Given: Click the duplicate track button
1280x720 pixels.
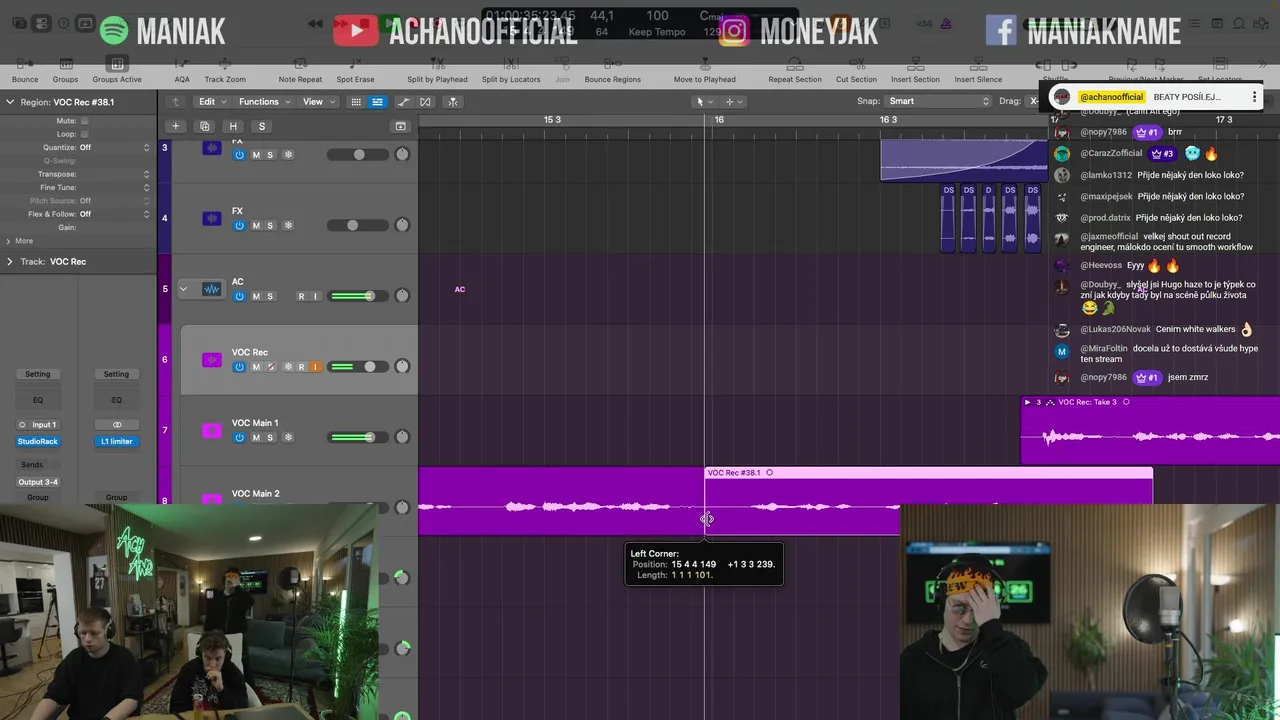Looking at the screenshot, I should [204, 126].
